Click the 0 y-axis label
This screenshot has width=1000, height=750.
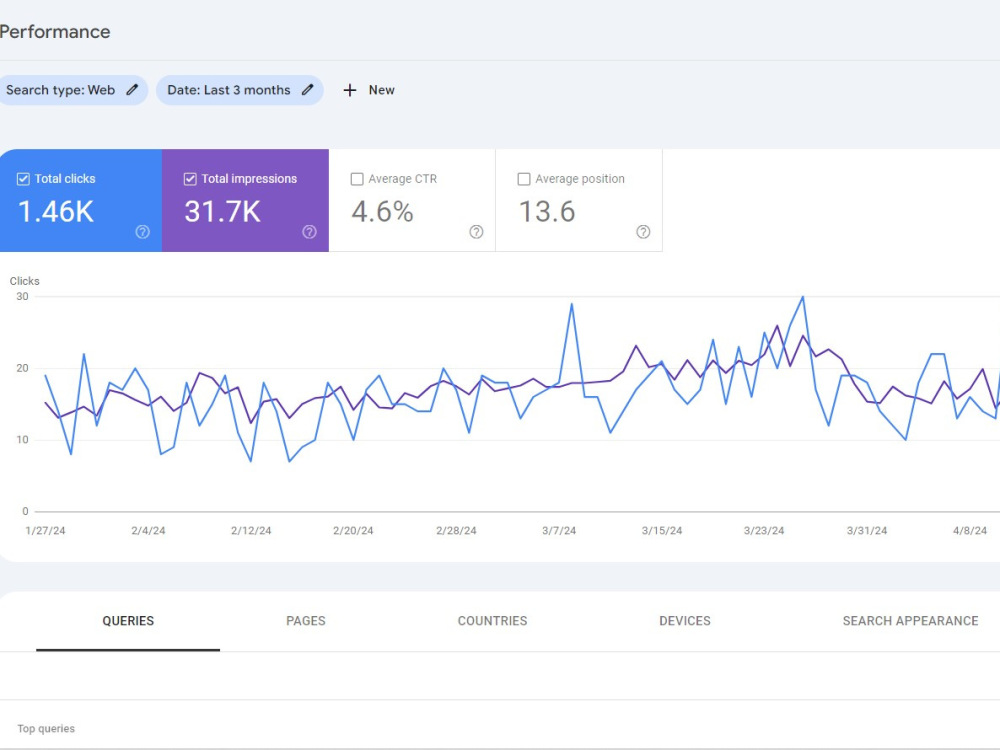pos(26,511)
